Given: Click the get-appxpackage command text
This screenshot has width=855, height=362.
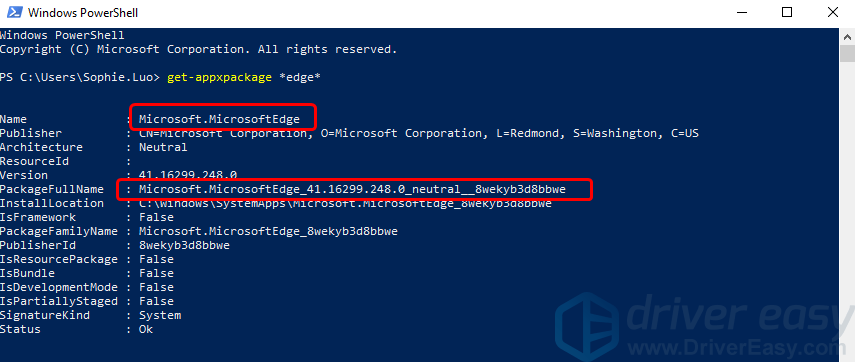Looking at the screenshot, I should [219, 77].
